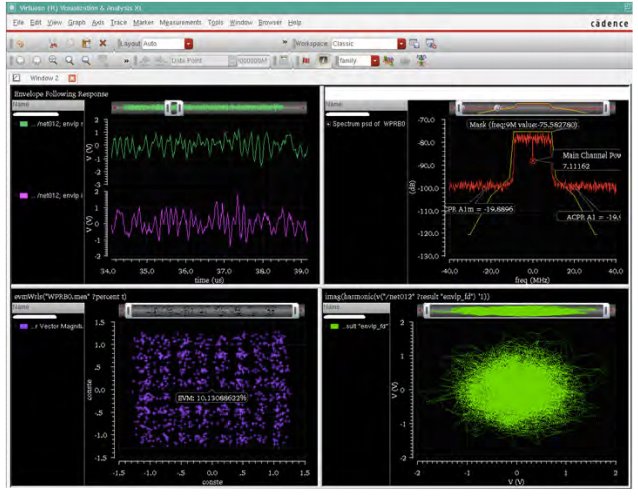Open the Browser menu

(x=270, y=22)
